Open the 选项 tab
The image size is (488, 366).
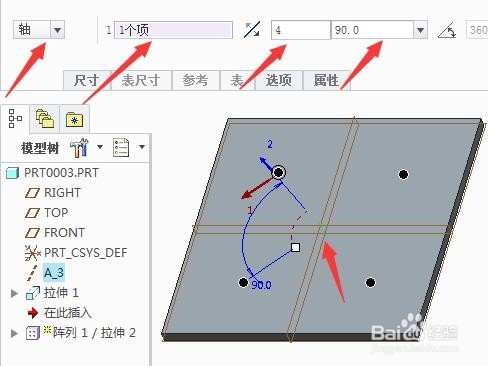tap(279, 80)
